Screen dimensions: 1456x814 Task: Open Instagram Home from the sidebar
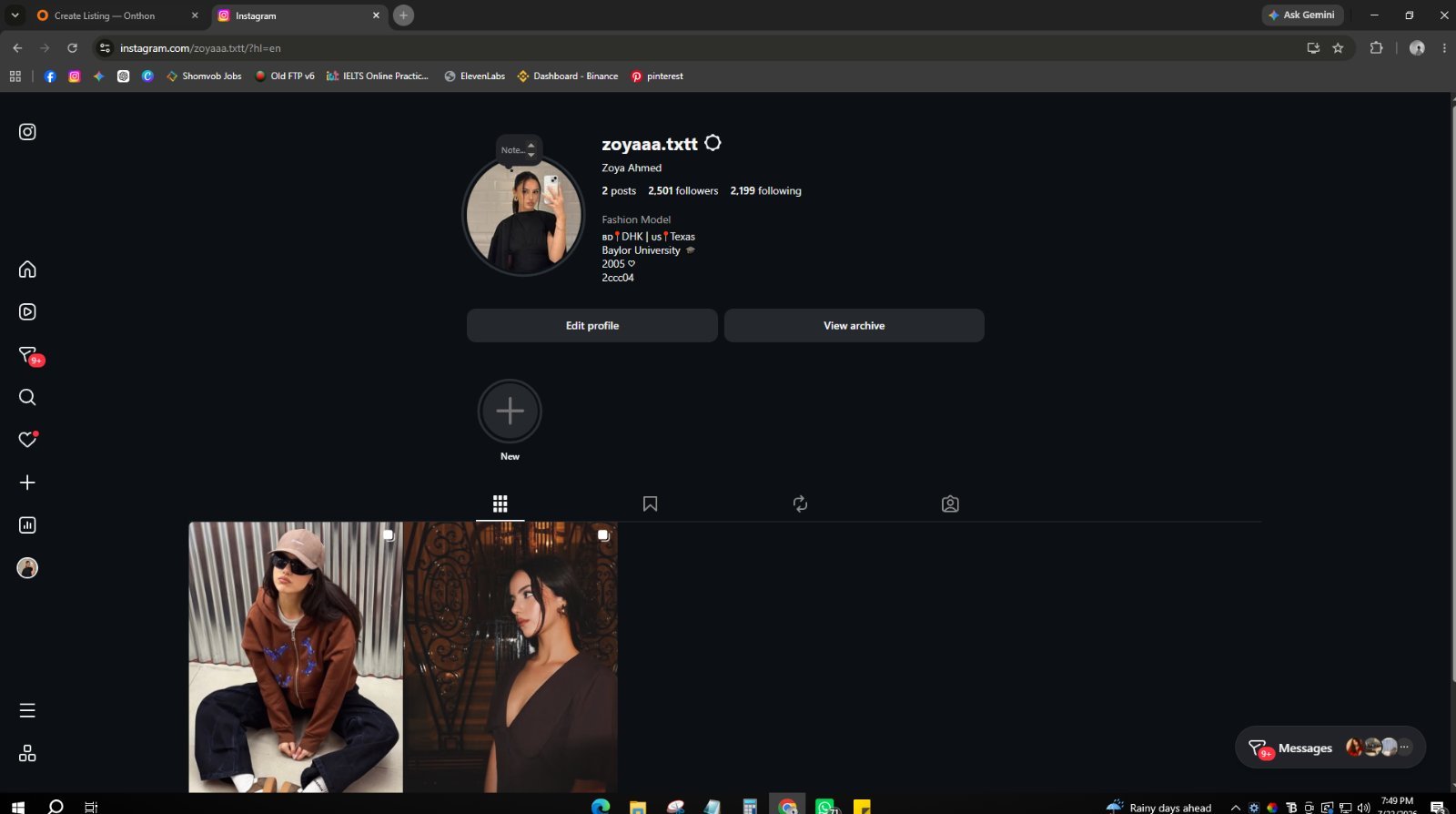click(x=27, y=270)
